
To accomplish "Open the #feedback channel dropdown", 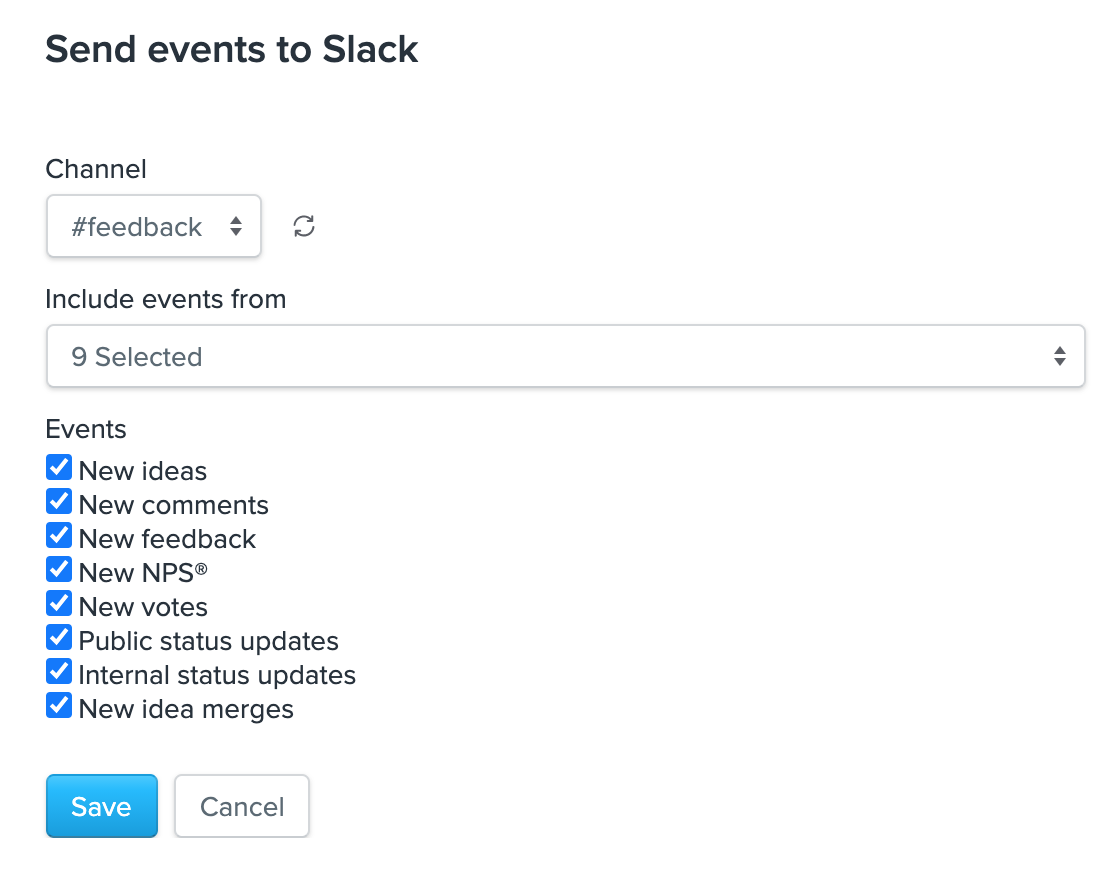I will pos(154,226).
